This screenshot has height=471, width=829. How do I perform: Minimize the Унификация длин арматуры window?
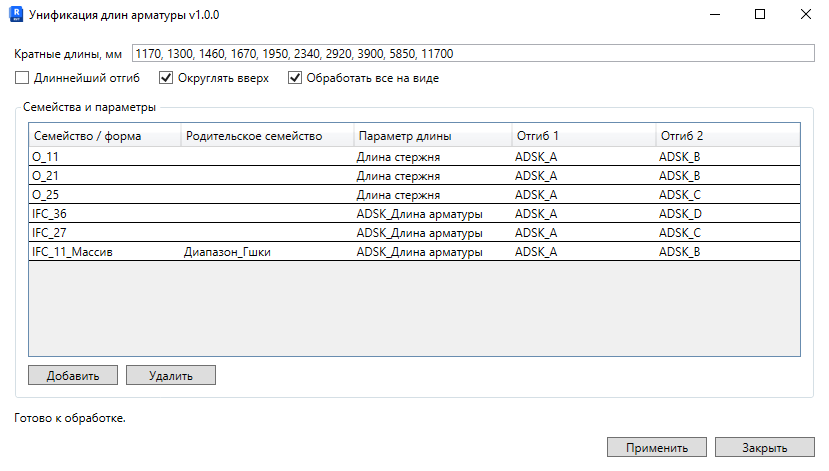point(715,14)
